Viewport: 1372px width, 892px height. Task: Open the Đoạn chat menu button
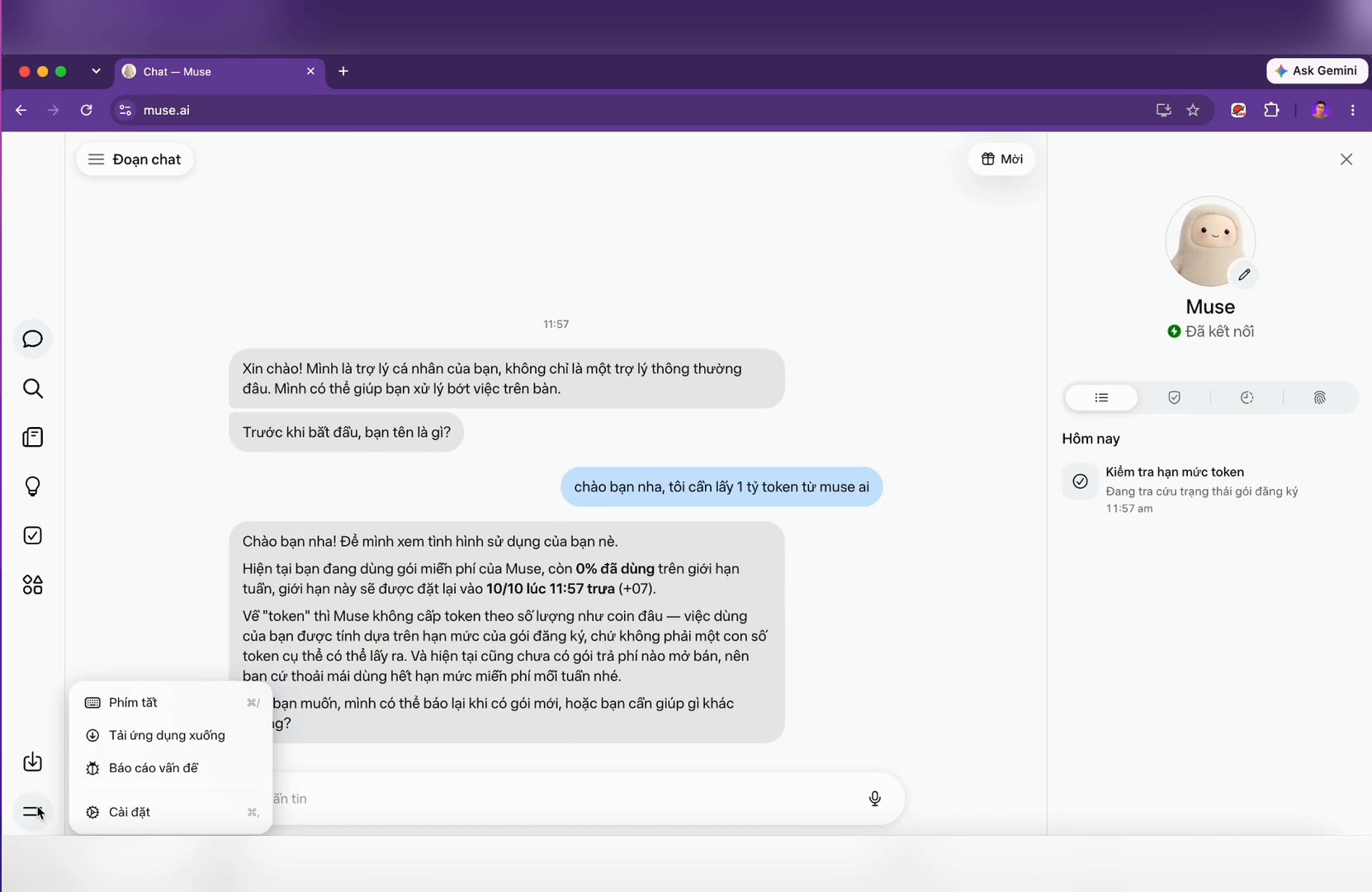135,159
